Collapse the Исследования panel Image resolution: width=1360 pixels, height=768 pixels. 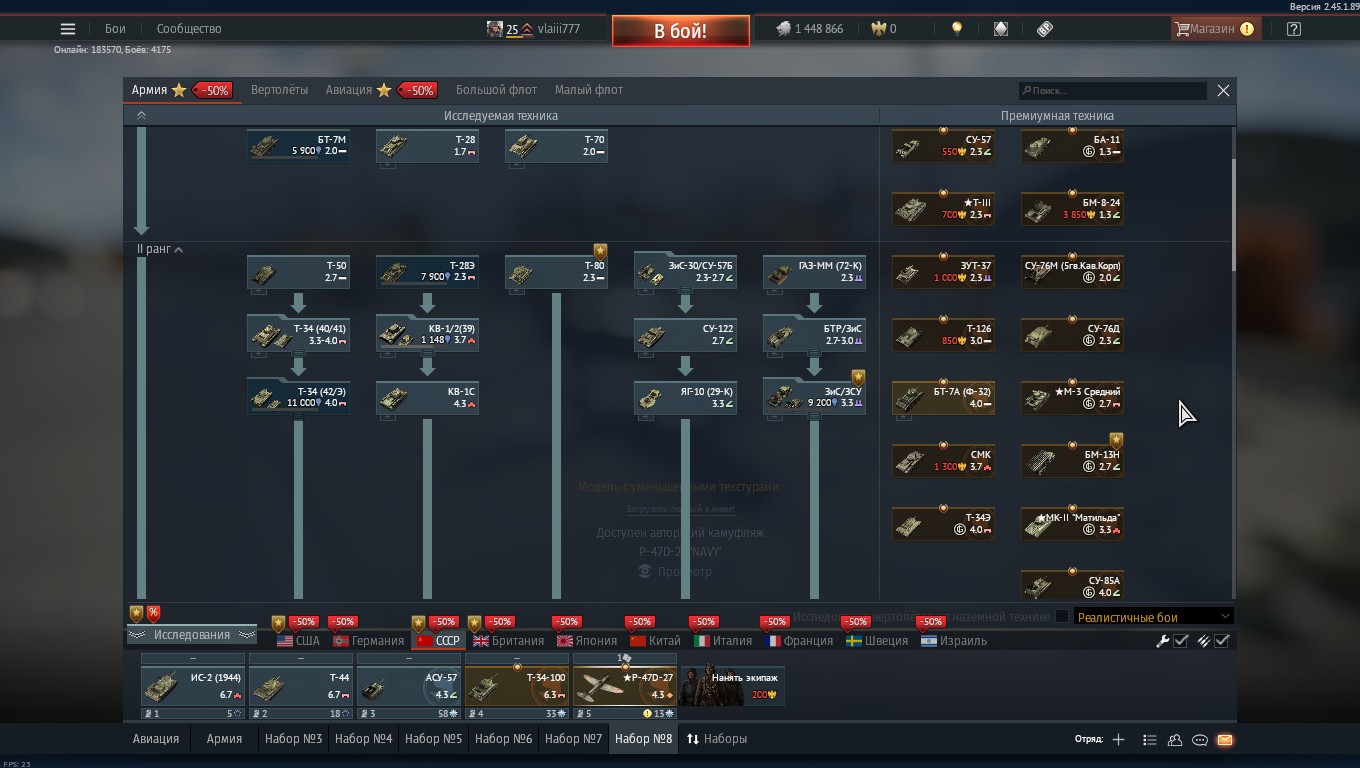[x=191, y=635]
